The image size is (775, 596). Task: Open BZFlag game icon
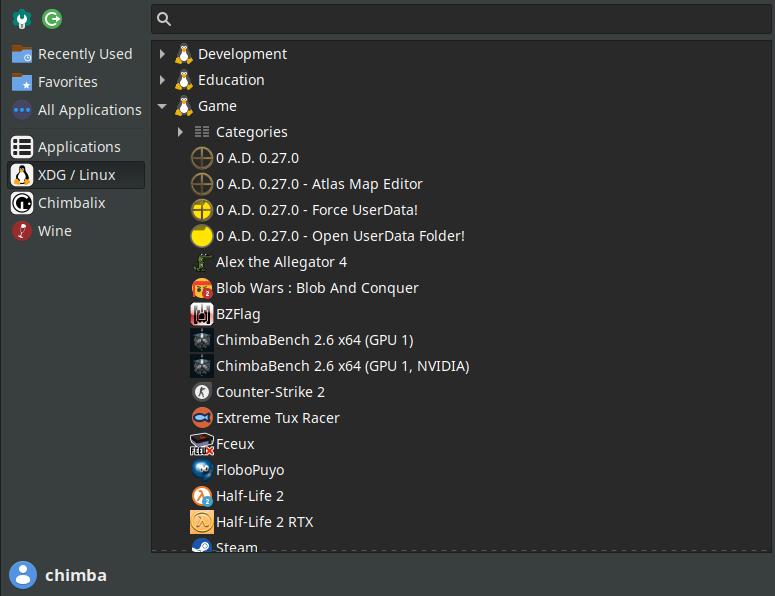tap(202, 314)
